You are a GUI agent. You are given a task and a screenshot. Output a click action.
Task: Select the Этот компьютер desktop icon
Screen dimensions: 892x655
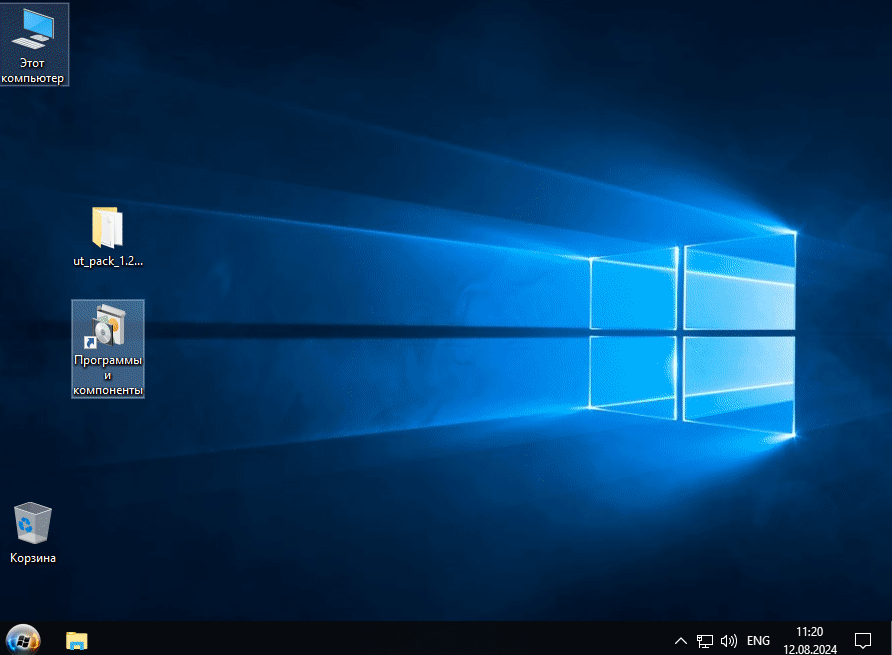[x=34, y=28]
